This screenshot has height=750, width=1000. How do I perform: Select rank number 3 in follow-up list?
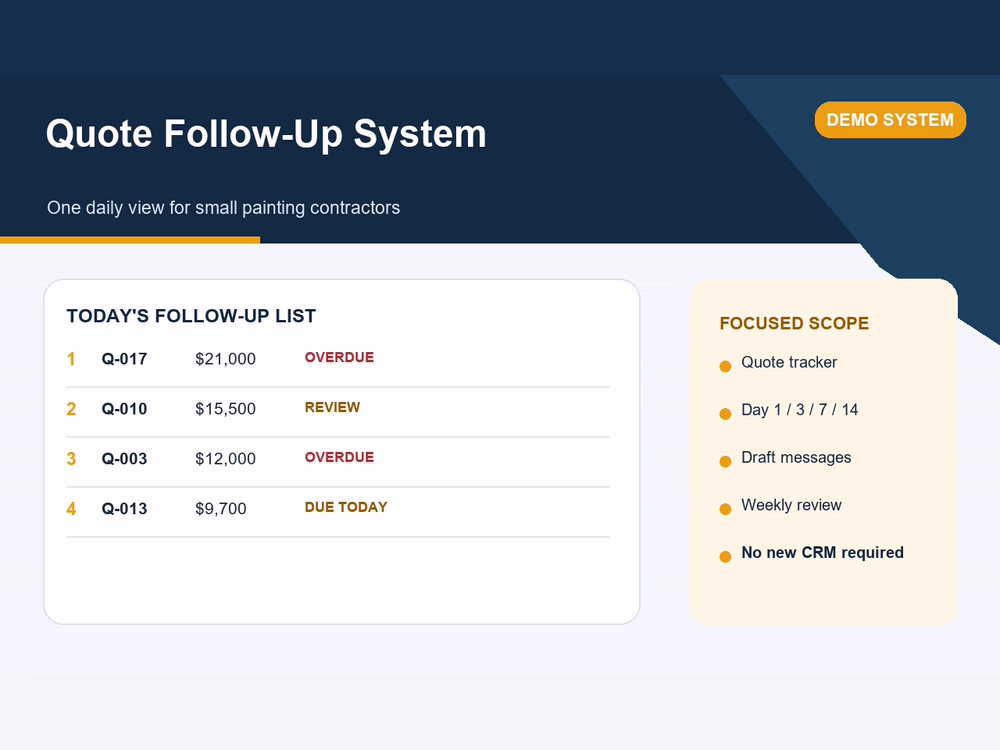tap(71, 459)
